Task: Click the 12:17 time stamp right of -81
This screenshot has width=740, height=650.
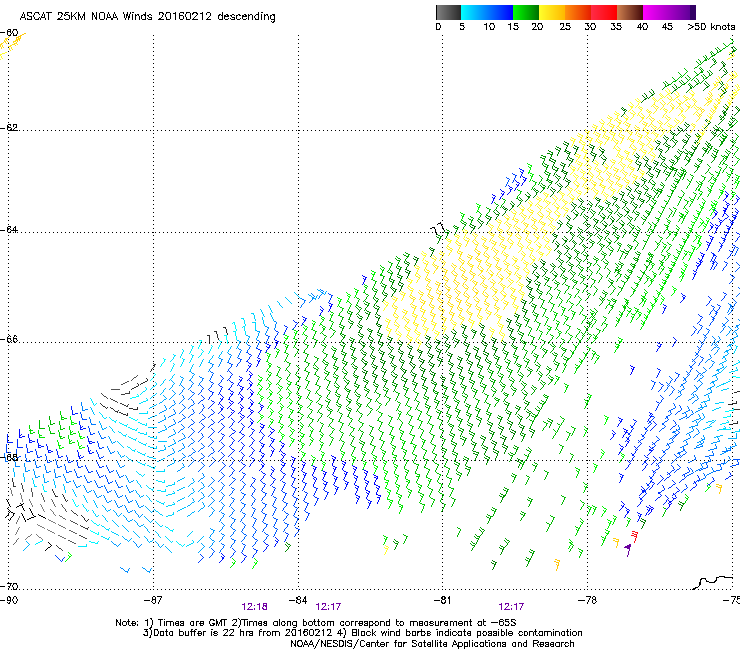Action: [511, 607]
